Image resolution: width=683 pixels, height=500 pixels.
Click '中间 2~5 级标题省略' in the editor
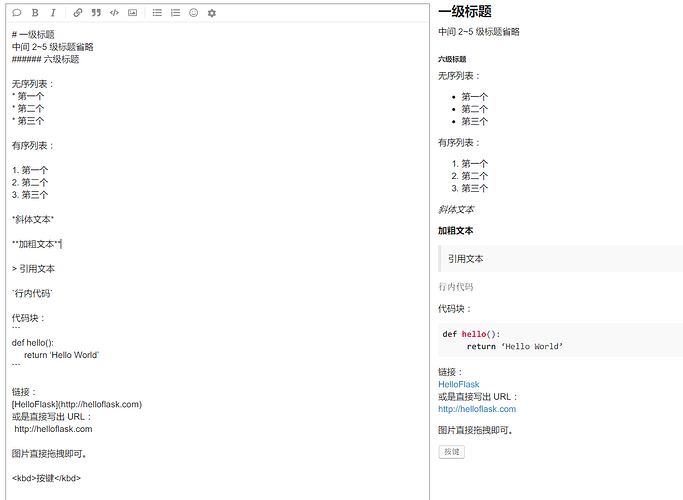click(53, 47)
